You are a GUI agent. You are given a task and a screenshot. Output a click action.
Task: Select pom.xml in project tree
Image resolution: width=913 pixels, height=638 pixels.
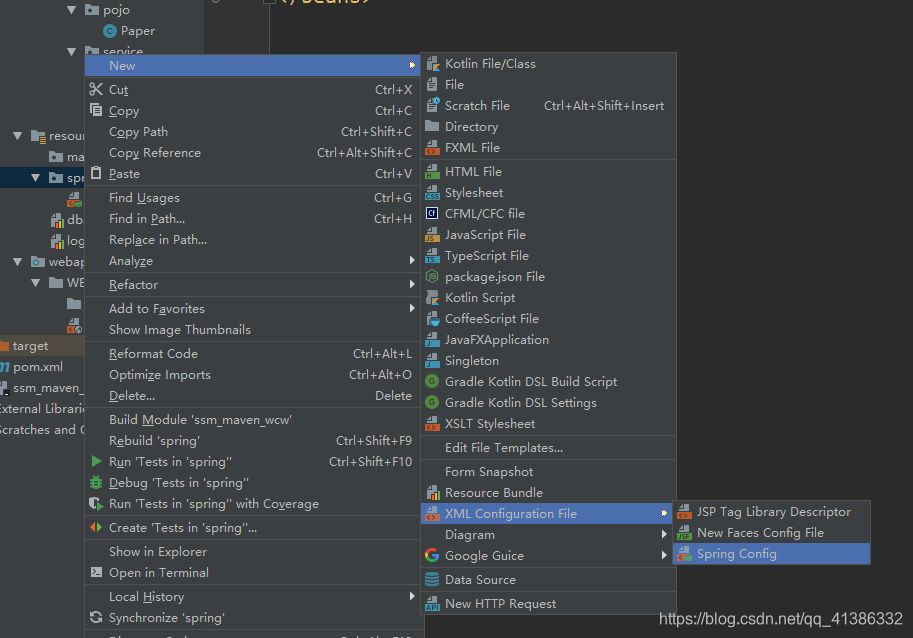pyautogui.click(x=37, y=367)
